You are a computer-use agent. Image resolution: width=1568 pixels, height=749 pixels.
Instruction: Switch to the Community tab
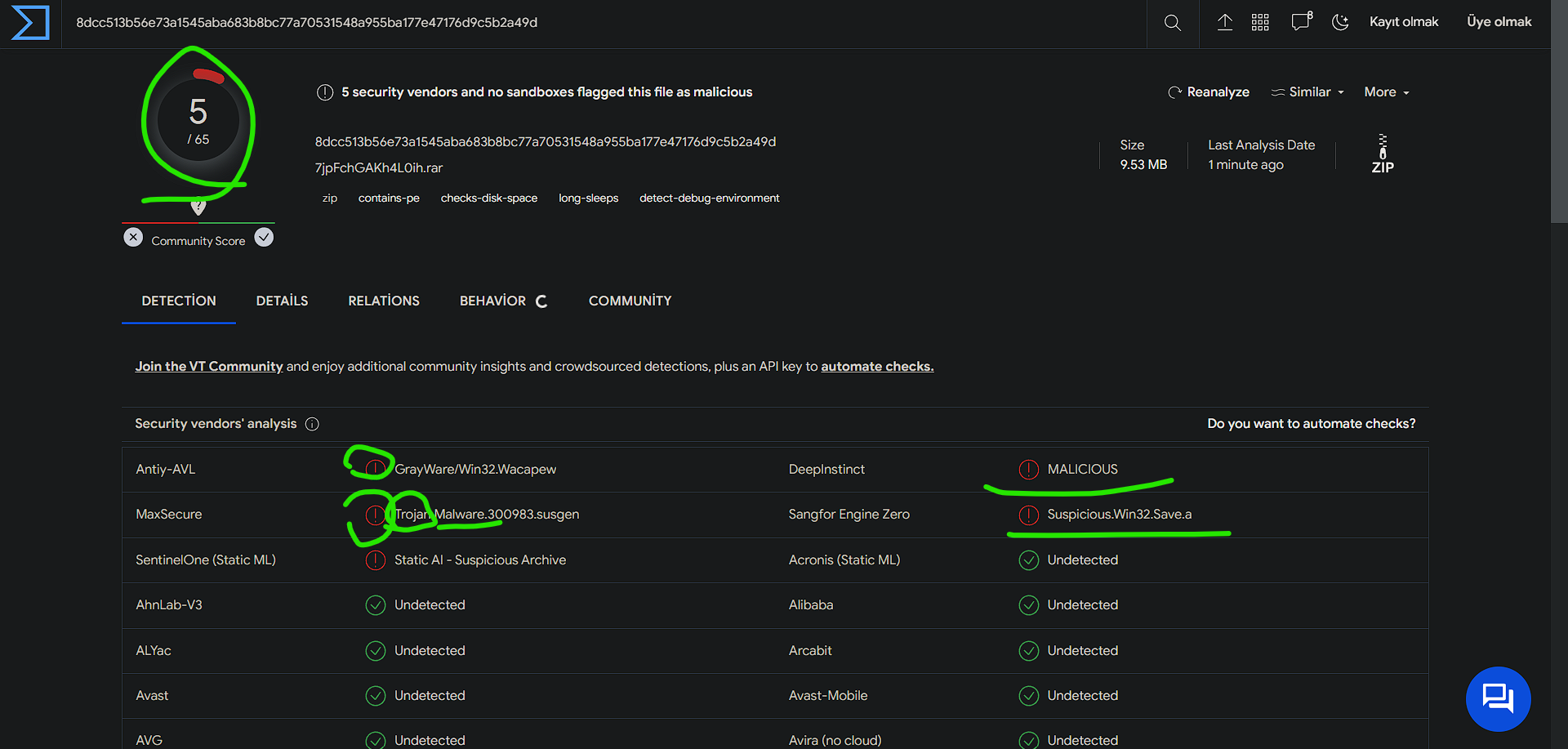pos(630,301)
